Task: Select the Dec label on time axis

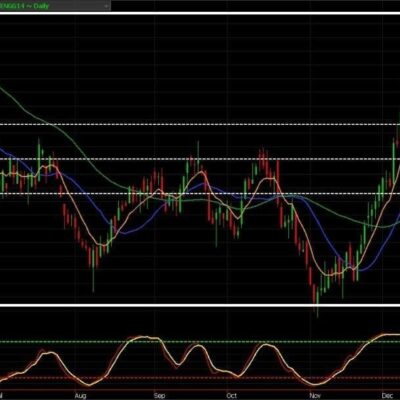Action: (x=387, y=396)
